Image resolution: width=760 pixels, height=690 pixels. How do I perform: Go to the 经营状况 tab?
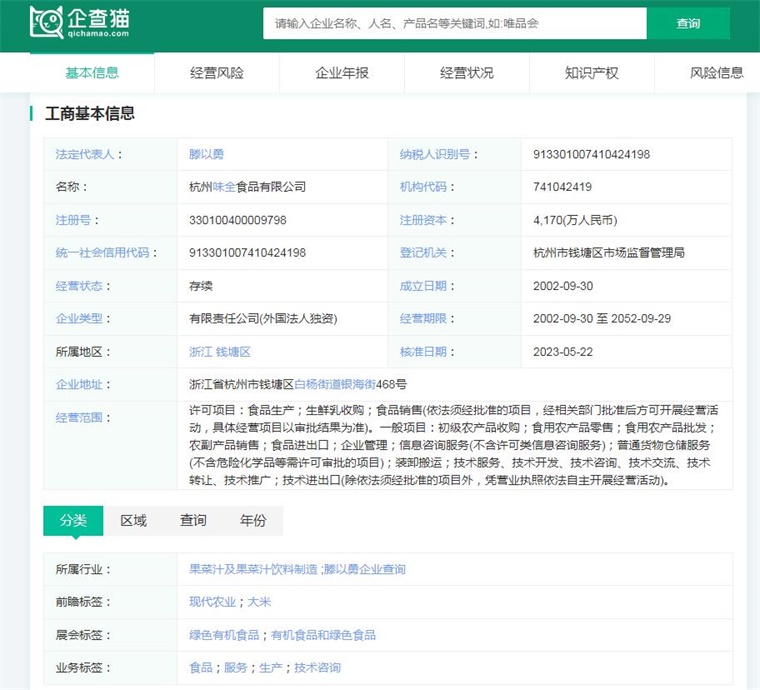[467, 73]
